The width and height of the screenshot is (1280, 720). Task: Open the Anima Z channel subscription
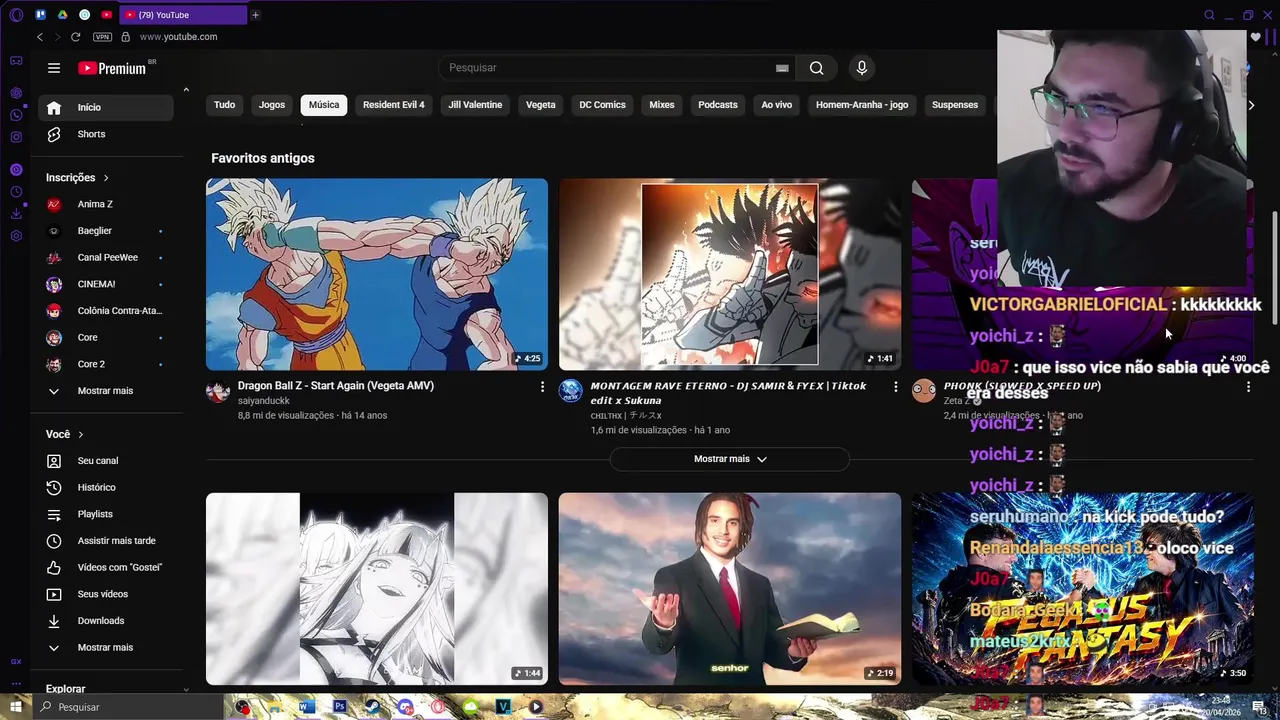[106, 204]
